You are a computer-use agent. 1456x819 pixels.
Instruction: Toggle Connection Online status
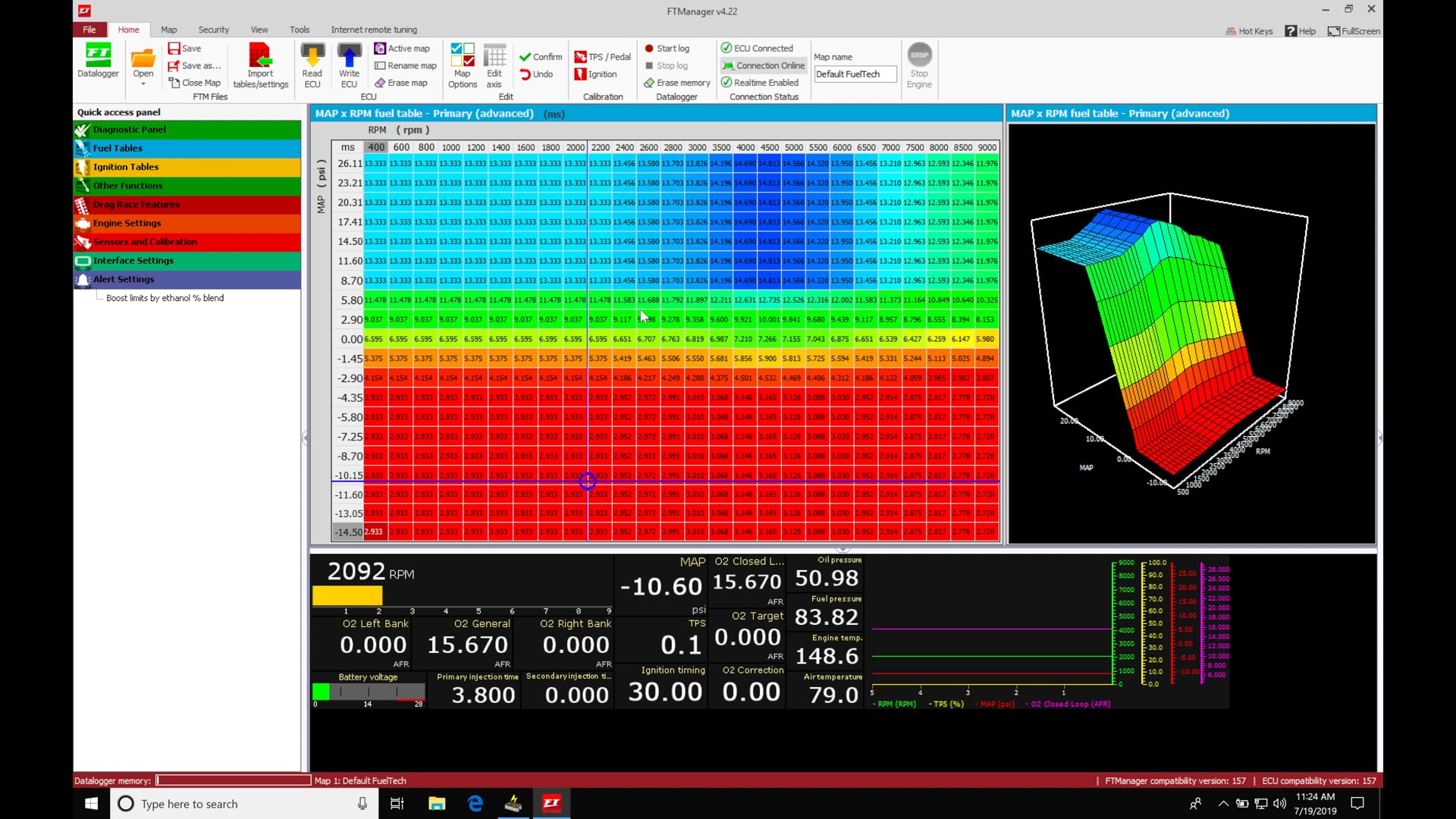tap(762, 65)
